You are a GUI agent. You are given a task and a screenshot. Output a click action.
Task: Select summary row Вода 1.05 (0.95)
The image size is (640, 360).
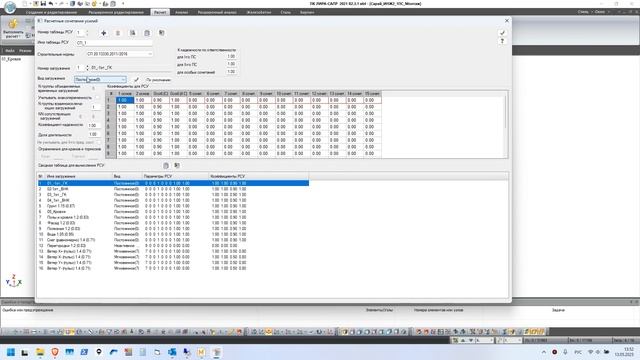(173, 234)
